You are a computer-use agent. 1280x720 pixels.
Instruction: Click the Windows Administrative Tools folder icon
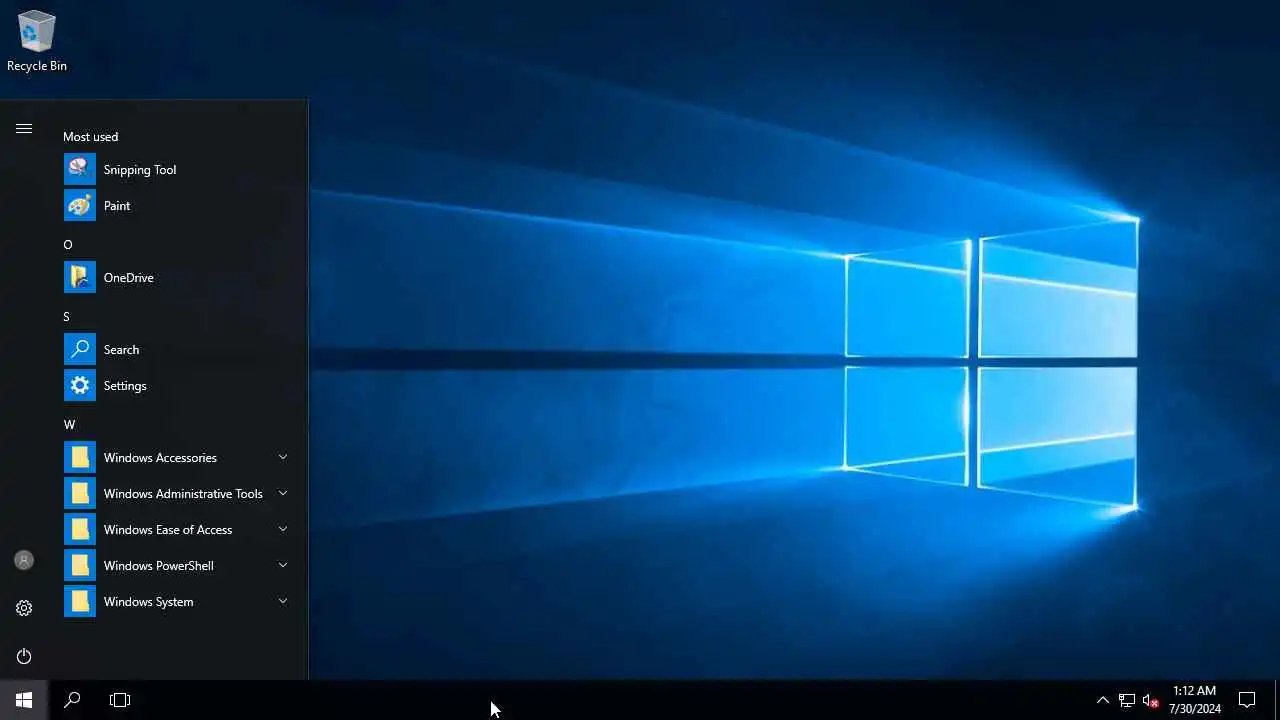pyautogui.click(x=80, y=493)
